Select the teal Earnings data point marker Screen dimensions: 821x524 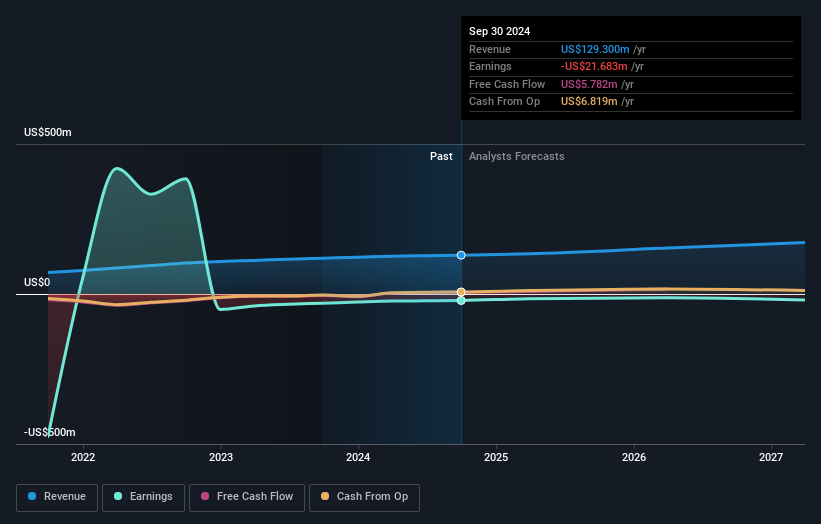[461, 300]
